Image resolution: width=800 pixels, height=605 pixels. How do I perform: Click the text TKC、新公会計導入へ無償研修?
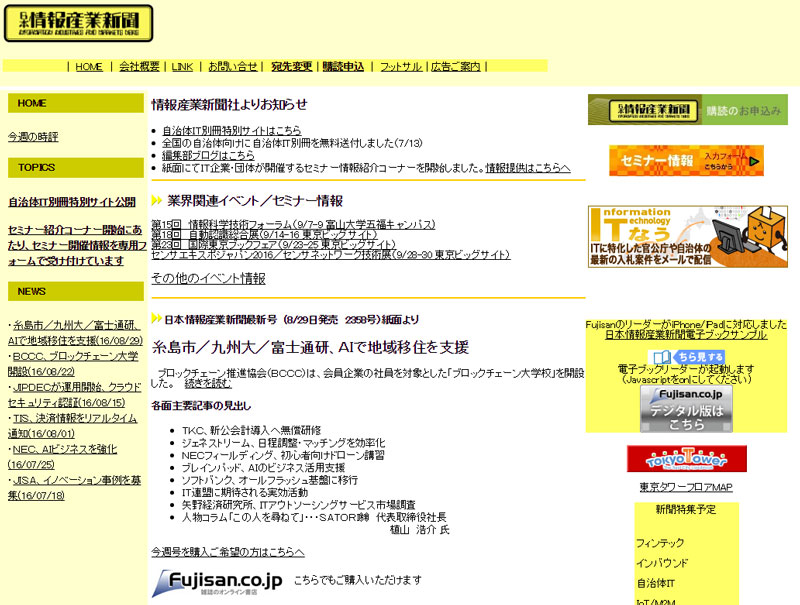[251, 431]
